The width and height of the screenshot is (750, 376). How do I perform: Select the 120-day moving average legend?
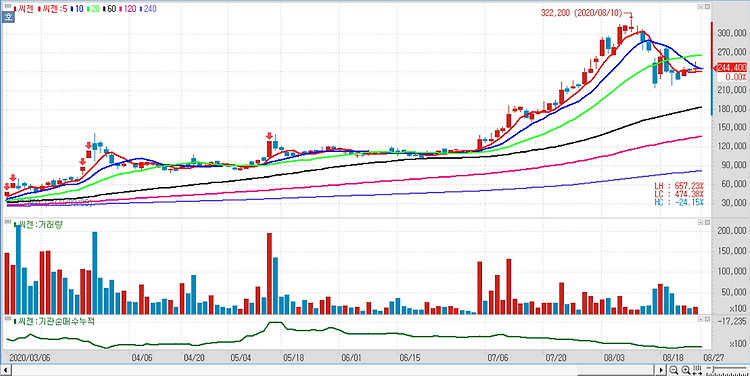coord(128,9)
